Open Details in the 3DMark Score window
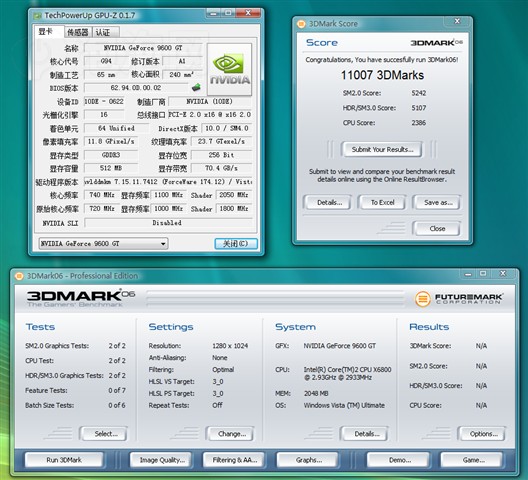Viewport: 528px width, 480px height. (329, 202)
